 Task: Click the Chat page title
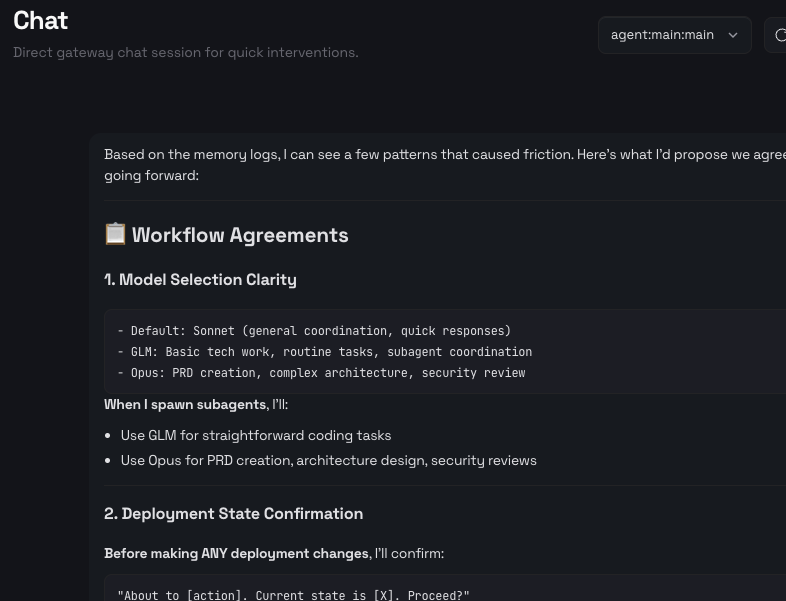coord(41,21)
